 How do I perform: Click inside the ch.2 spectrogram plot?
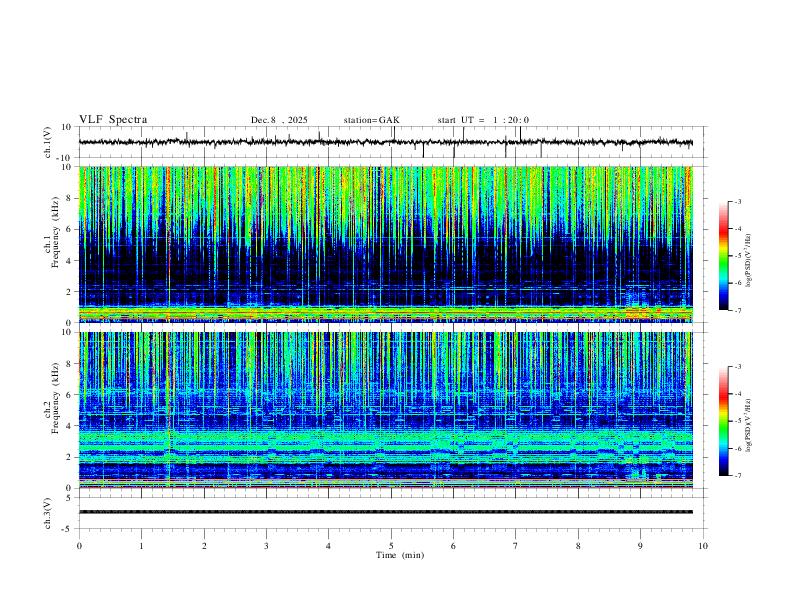(x=386, y=410)
